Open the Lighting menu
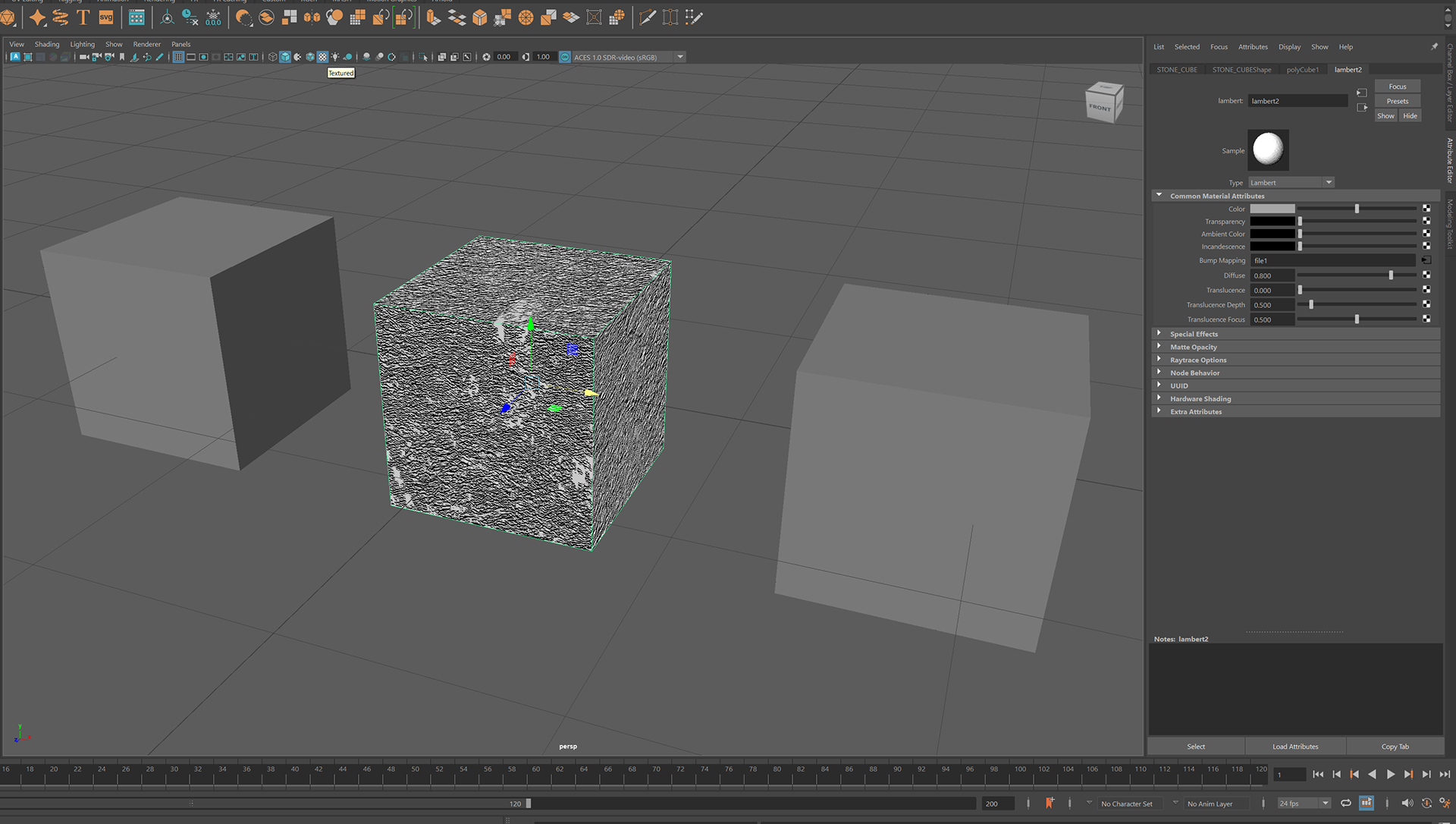This screenshot has width=1456, height=824. pos(83,44)
